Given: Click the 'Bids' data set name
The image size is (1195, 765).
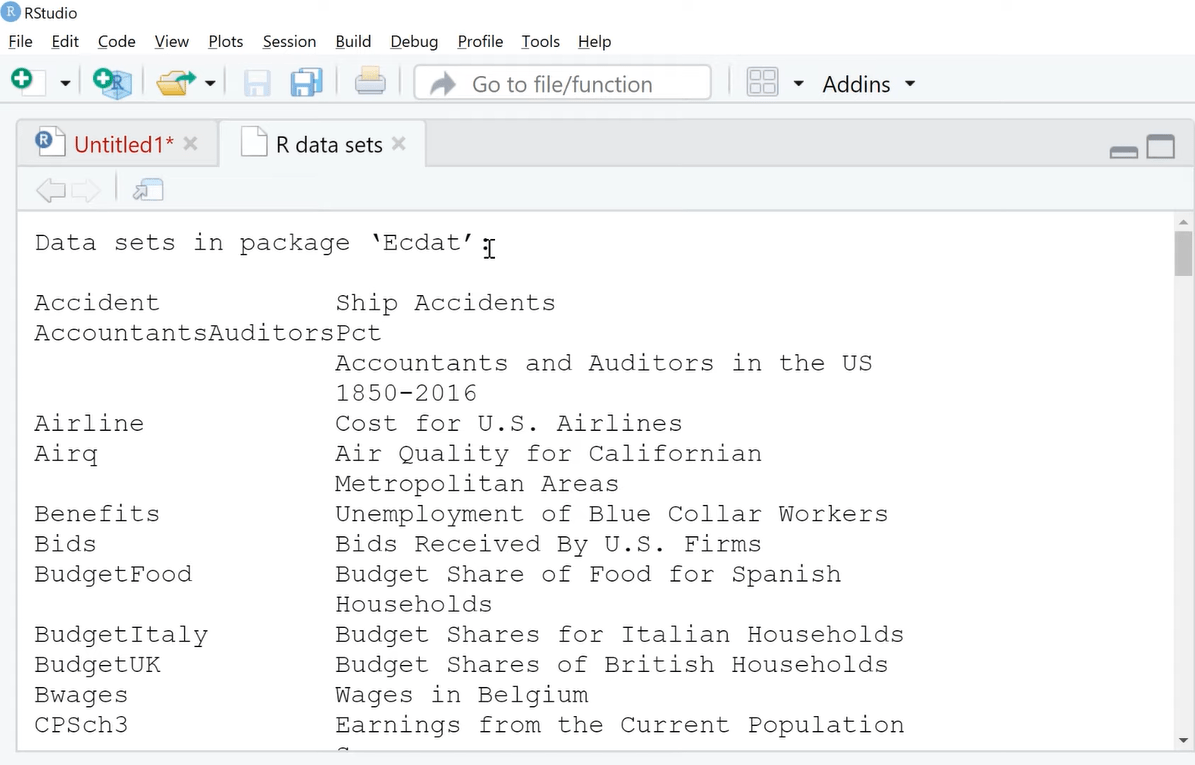Looking at the screenshot, I should point(66,544).
